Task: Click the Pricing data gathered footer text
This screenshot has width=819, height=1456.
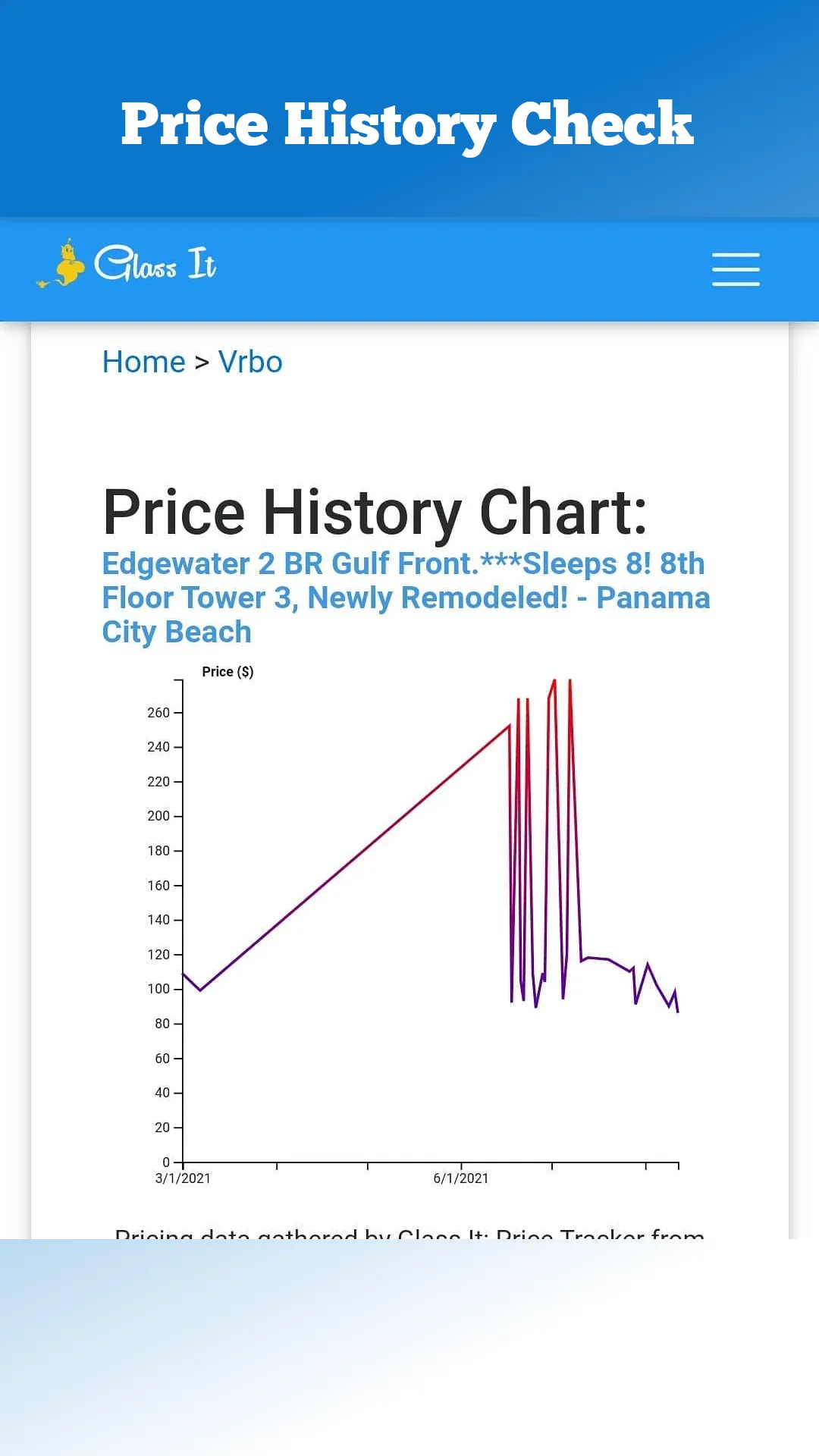Action: 409,1233
